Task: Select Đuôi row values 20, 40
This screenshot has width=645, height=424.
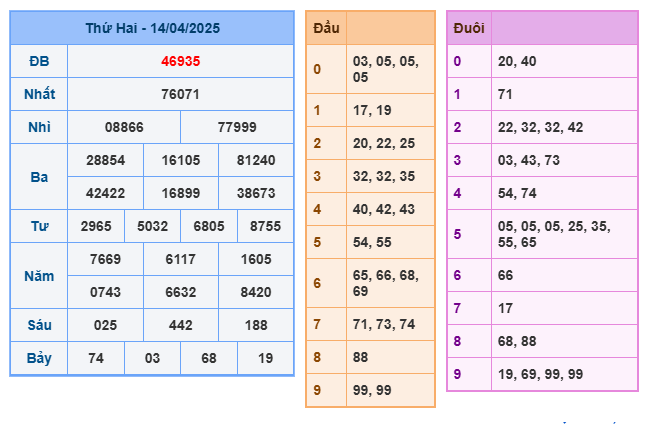Action: [x=517, y=61]
